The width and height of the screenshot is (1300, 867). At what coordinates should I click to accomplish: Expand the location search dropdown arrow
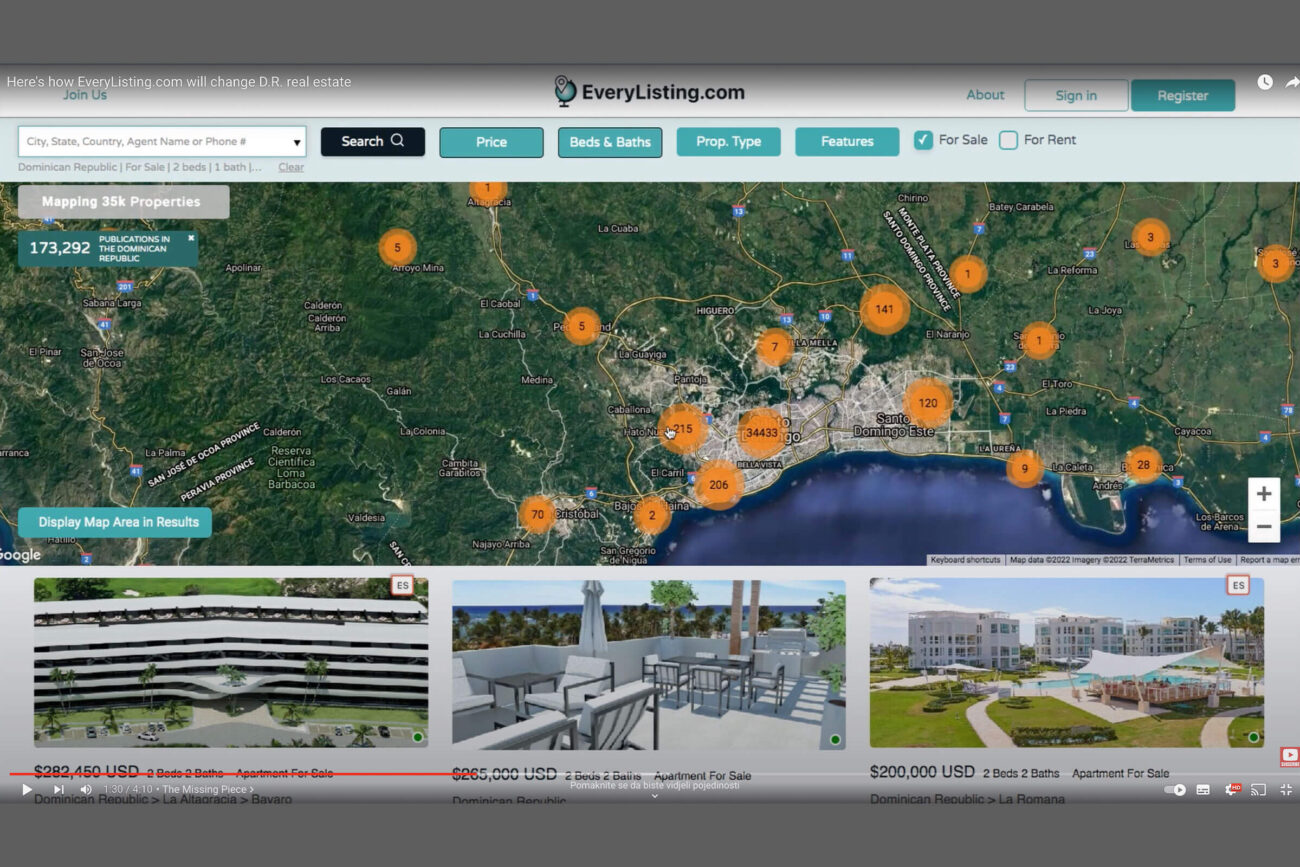[297, 142]
